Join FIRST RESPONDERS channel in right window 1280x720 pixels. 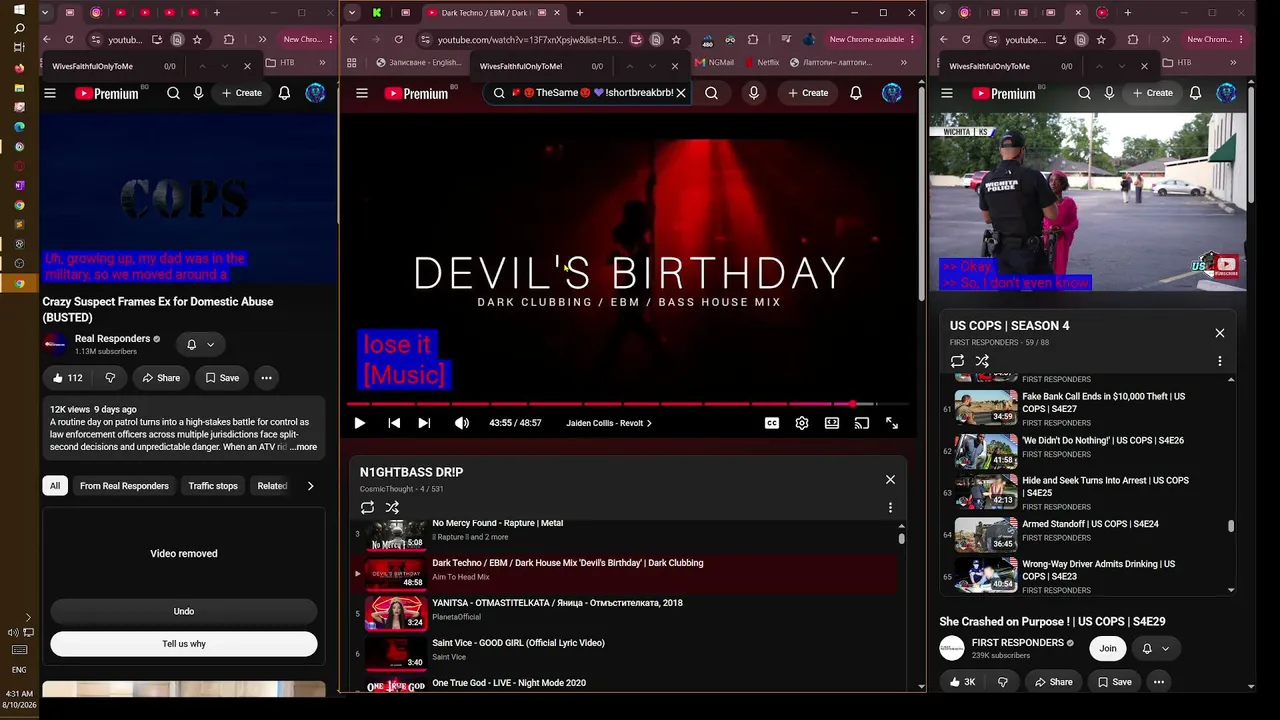coord(1108,649)
